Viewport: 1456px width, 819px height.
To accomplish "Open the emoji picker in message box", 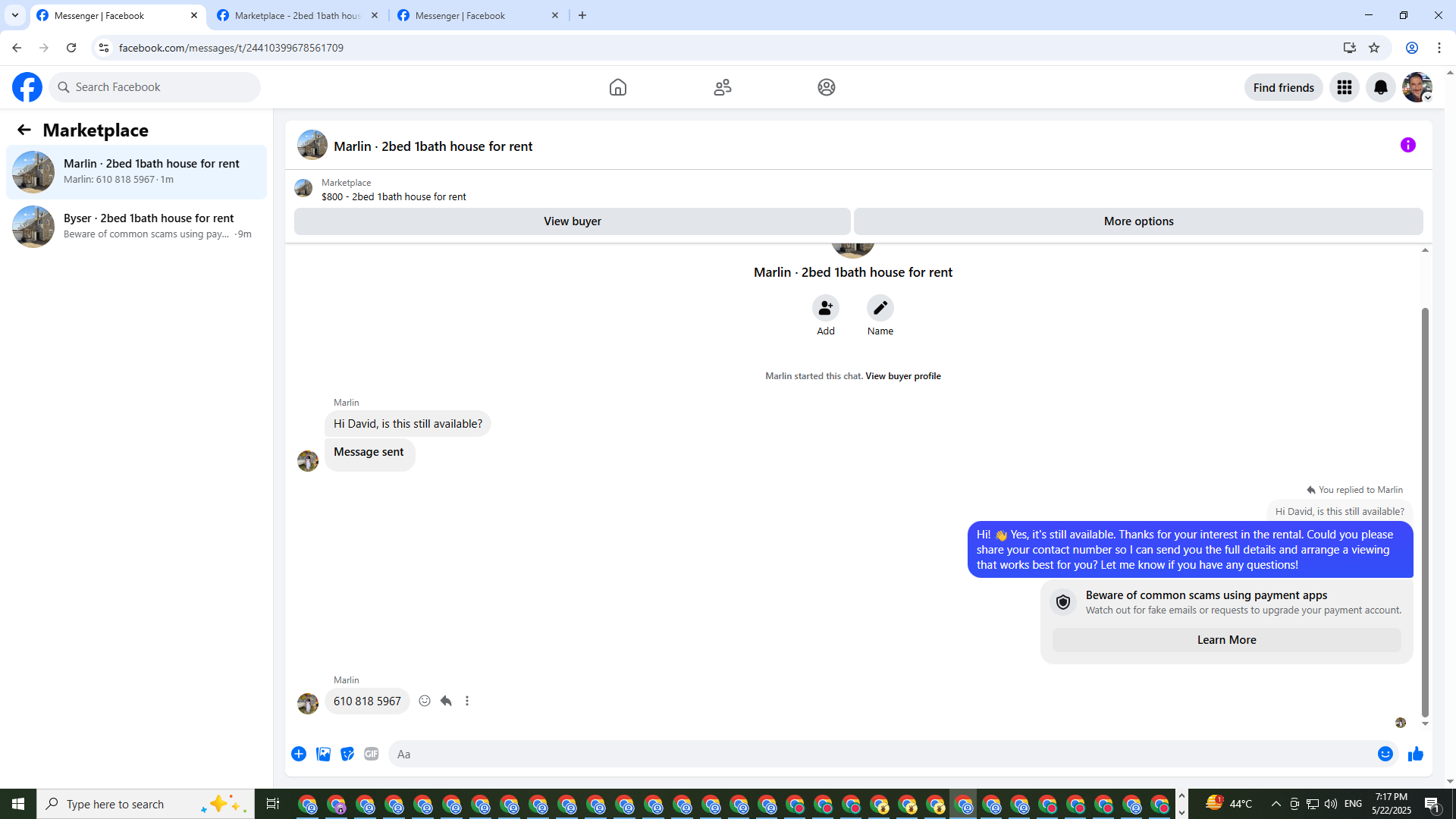I will [x=1385, y=754].
